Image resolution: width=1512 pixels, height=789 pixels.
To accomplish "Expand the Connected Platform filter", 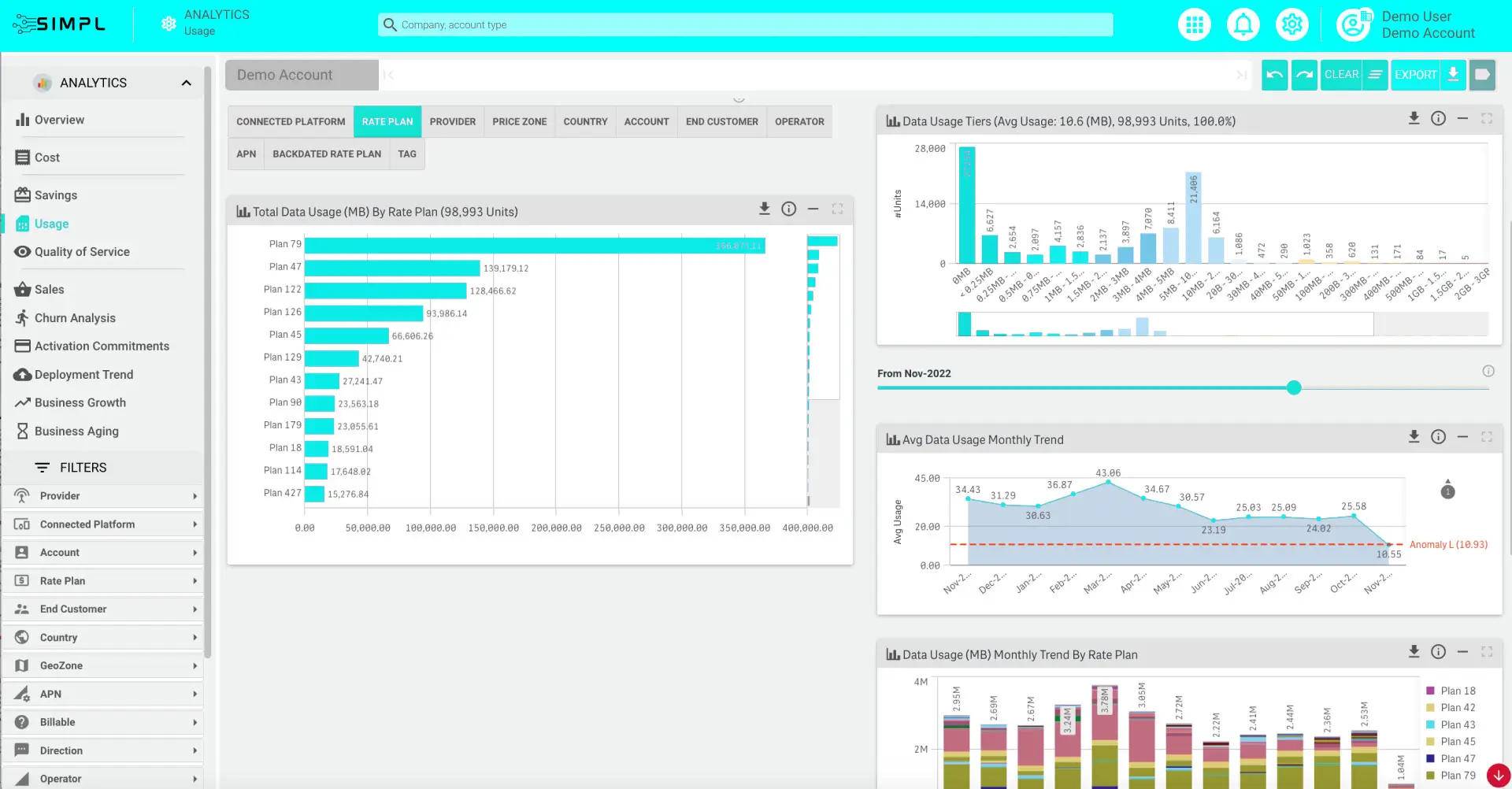I will coord(103,524).
